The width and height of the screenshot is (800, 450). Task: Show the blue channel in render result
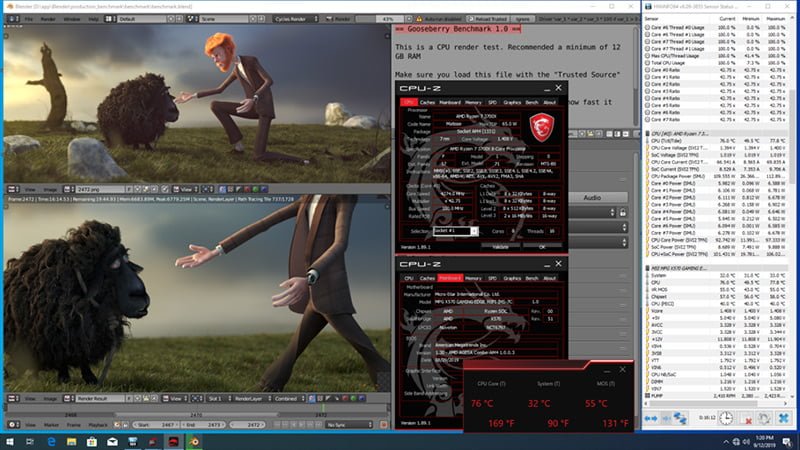[362, 398]
